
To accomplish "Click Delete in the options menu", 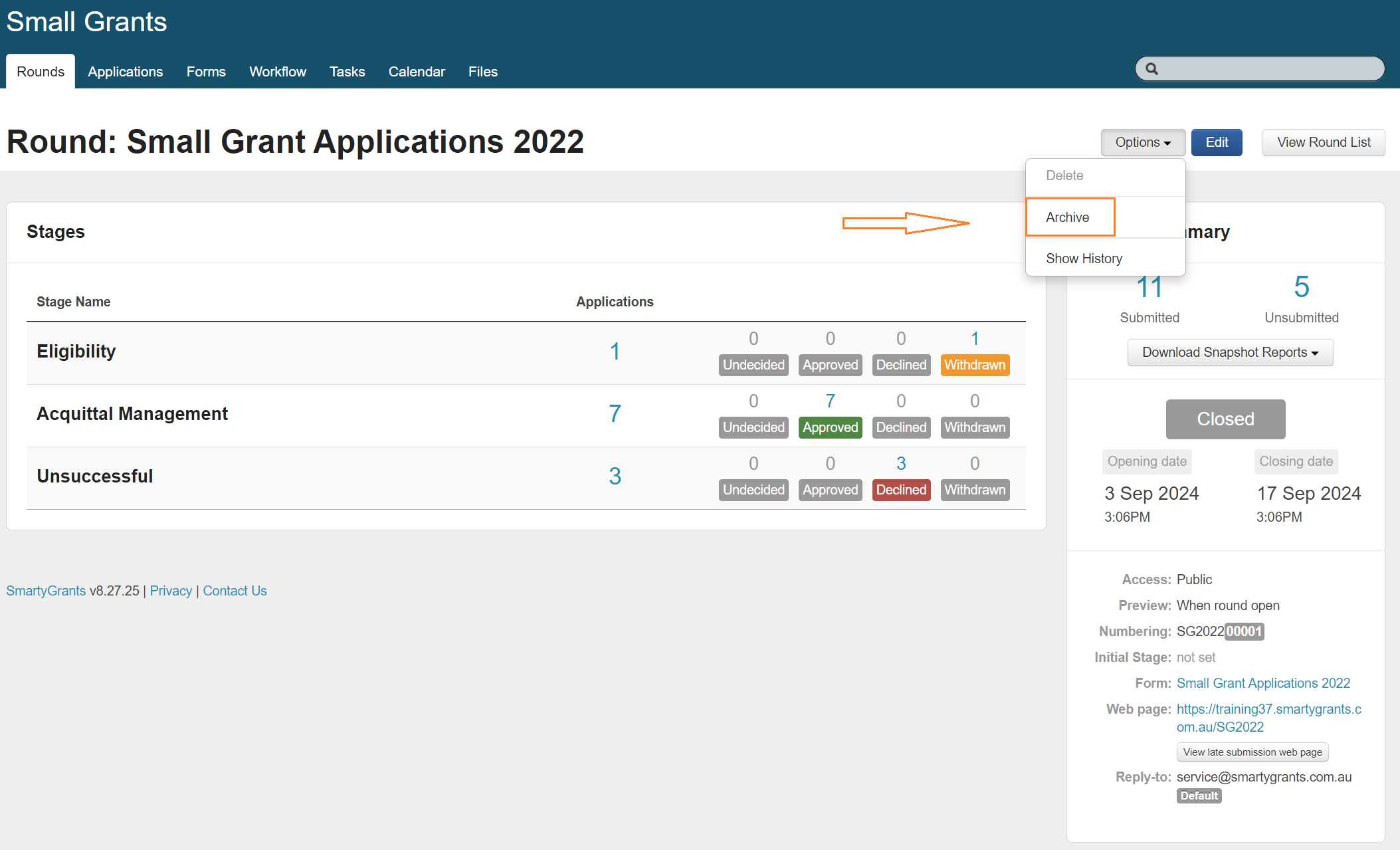I will 1064,175.
